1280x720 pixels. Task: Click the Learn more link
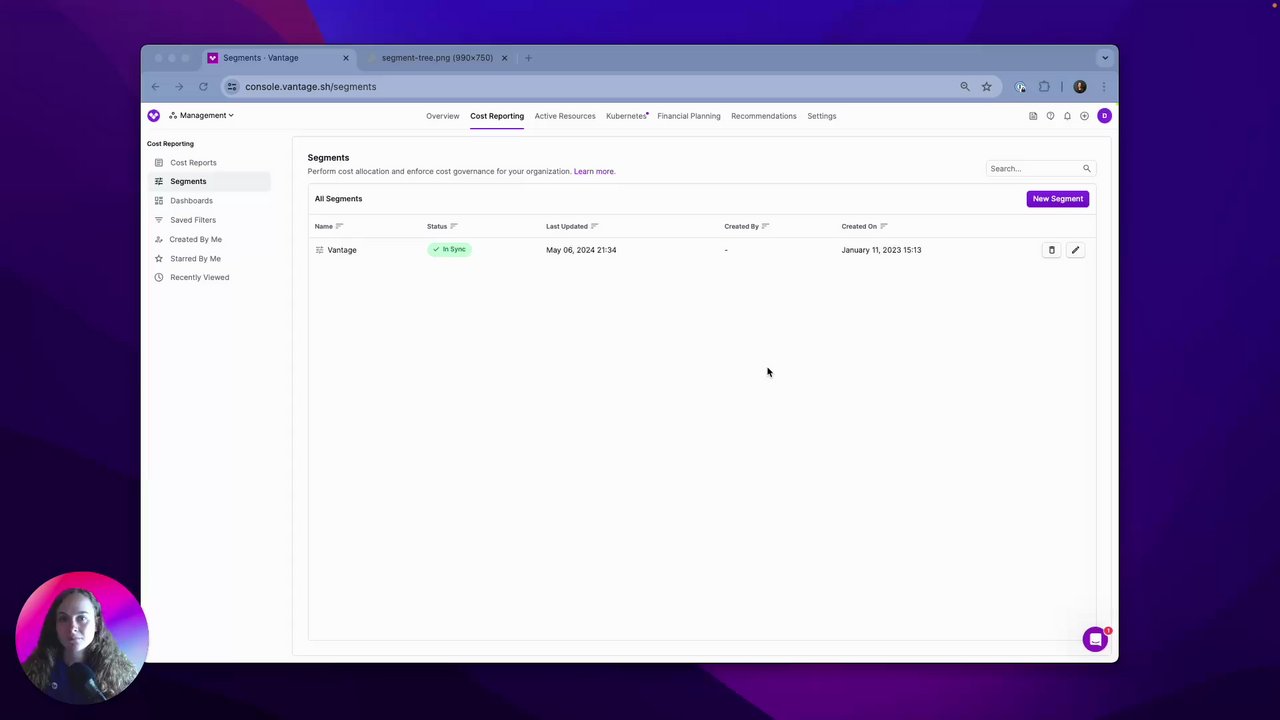pos(594,172)
